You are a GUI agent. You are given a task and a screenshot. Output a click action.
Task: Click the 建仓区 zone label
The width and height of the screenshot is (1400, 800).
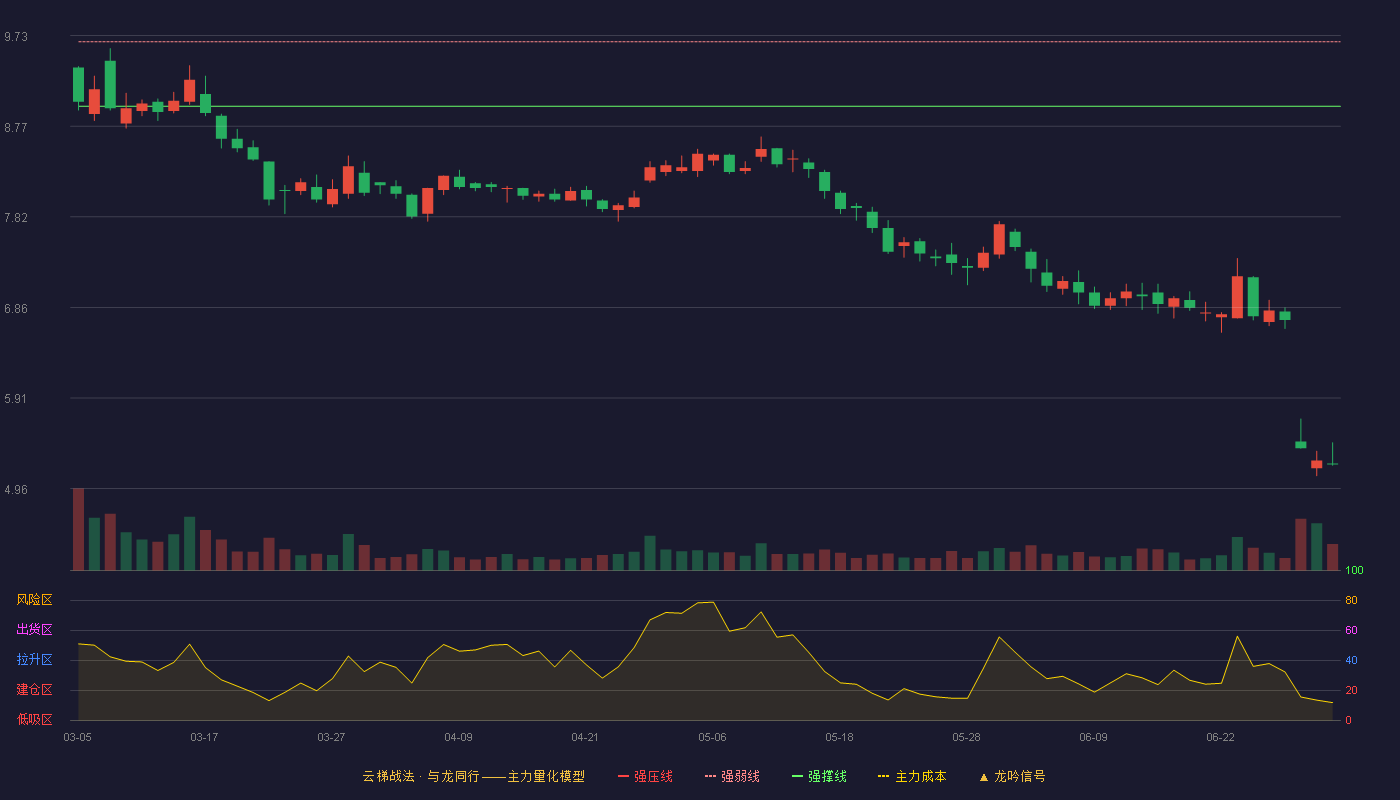tap(35, 690)
